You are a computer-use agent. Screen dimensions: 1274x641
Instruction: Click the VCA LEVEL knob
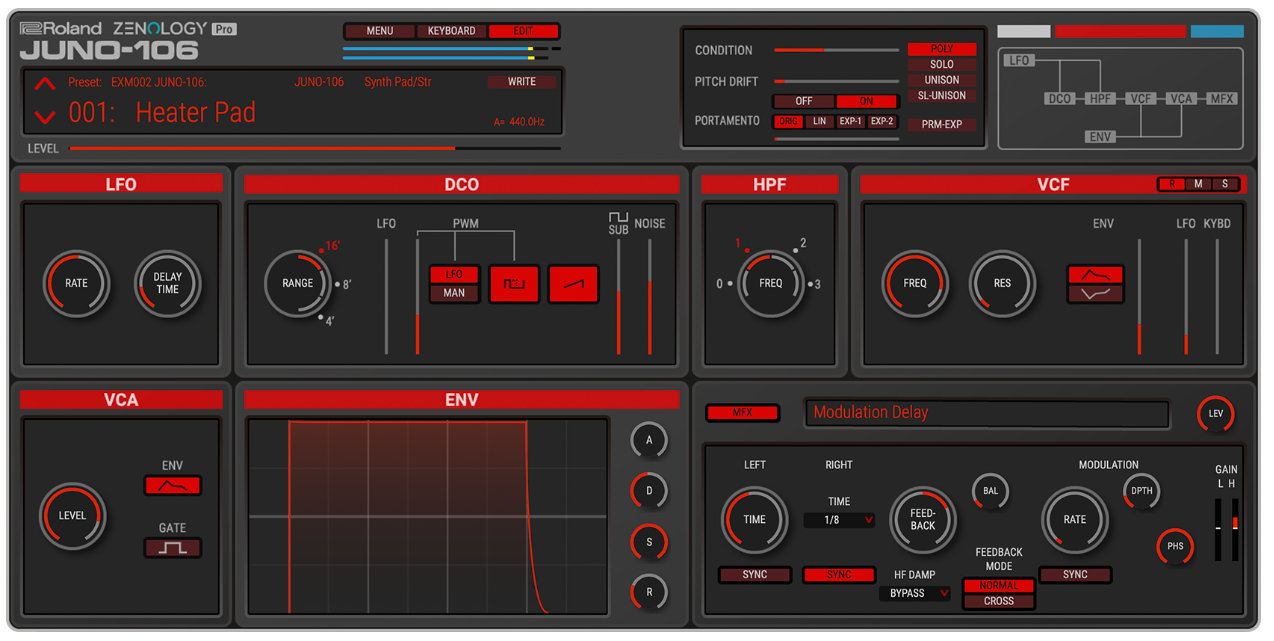[72, 516]
